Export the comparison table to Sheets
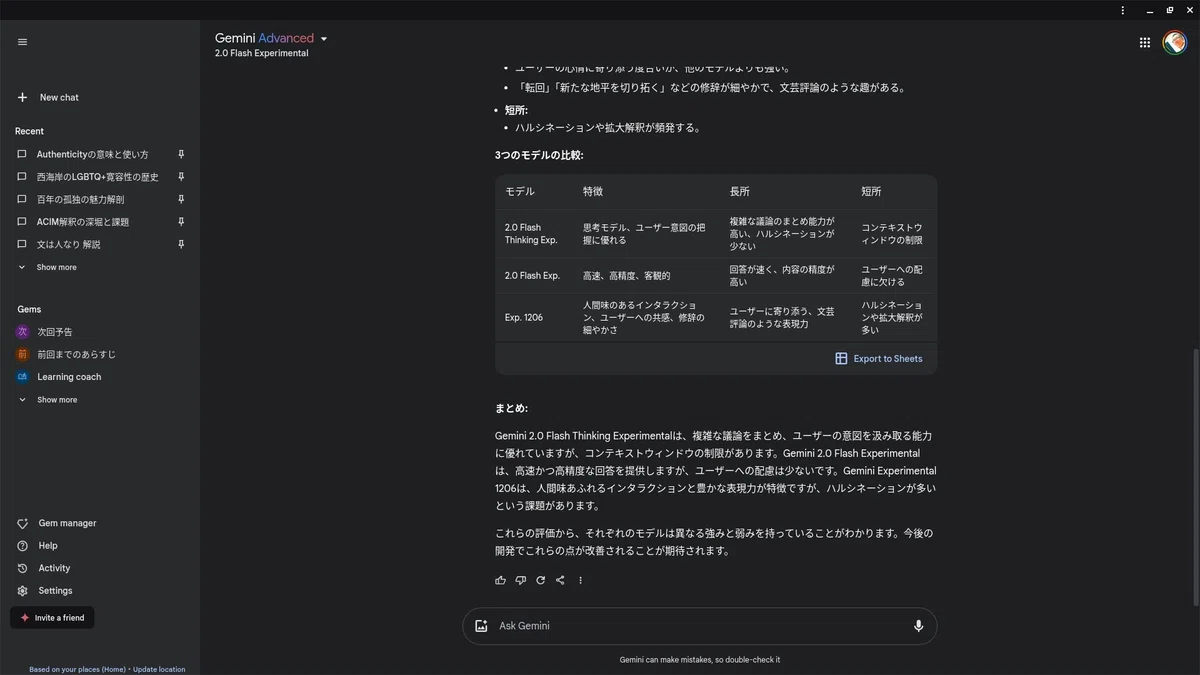The height and width of the screenshot is (675, 1200). [x=878, y=359]
